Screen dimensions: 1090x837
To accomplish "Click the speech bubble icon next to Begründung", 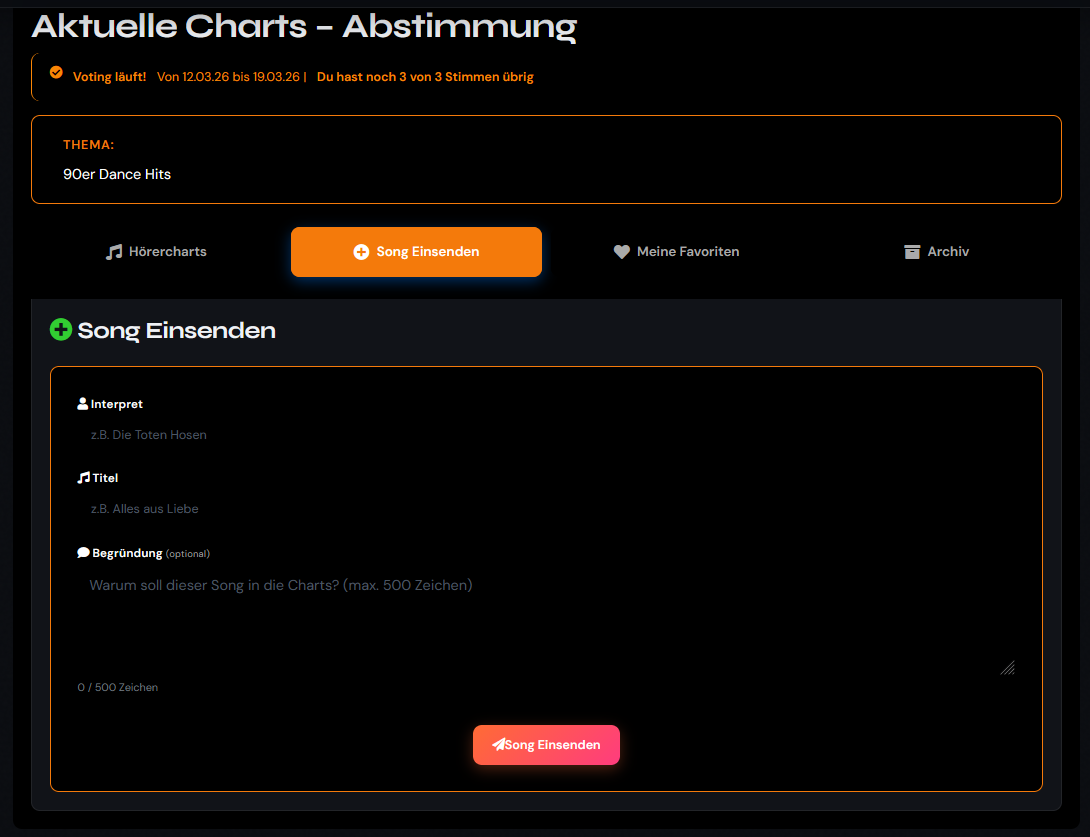I will (84, 553).
